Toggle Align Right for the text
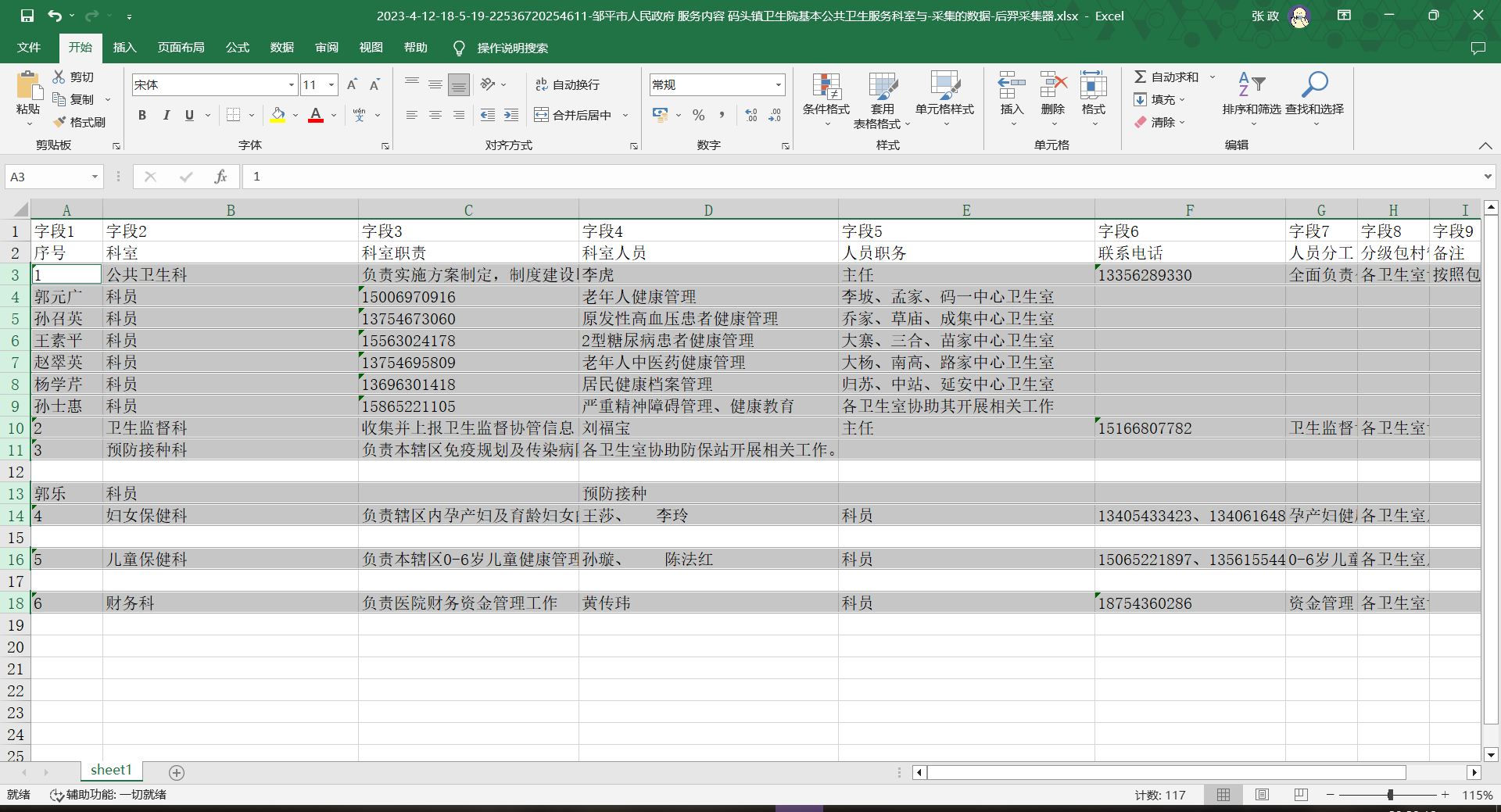The width and height of the screenshot is (1501, 812). pyautogui.click(x=459, y=115)
